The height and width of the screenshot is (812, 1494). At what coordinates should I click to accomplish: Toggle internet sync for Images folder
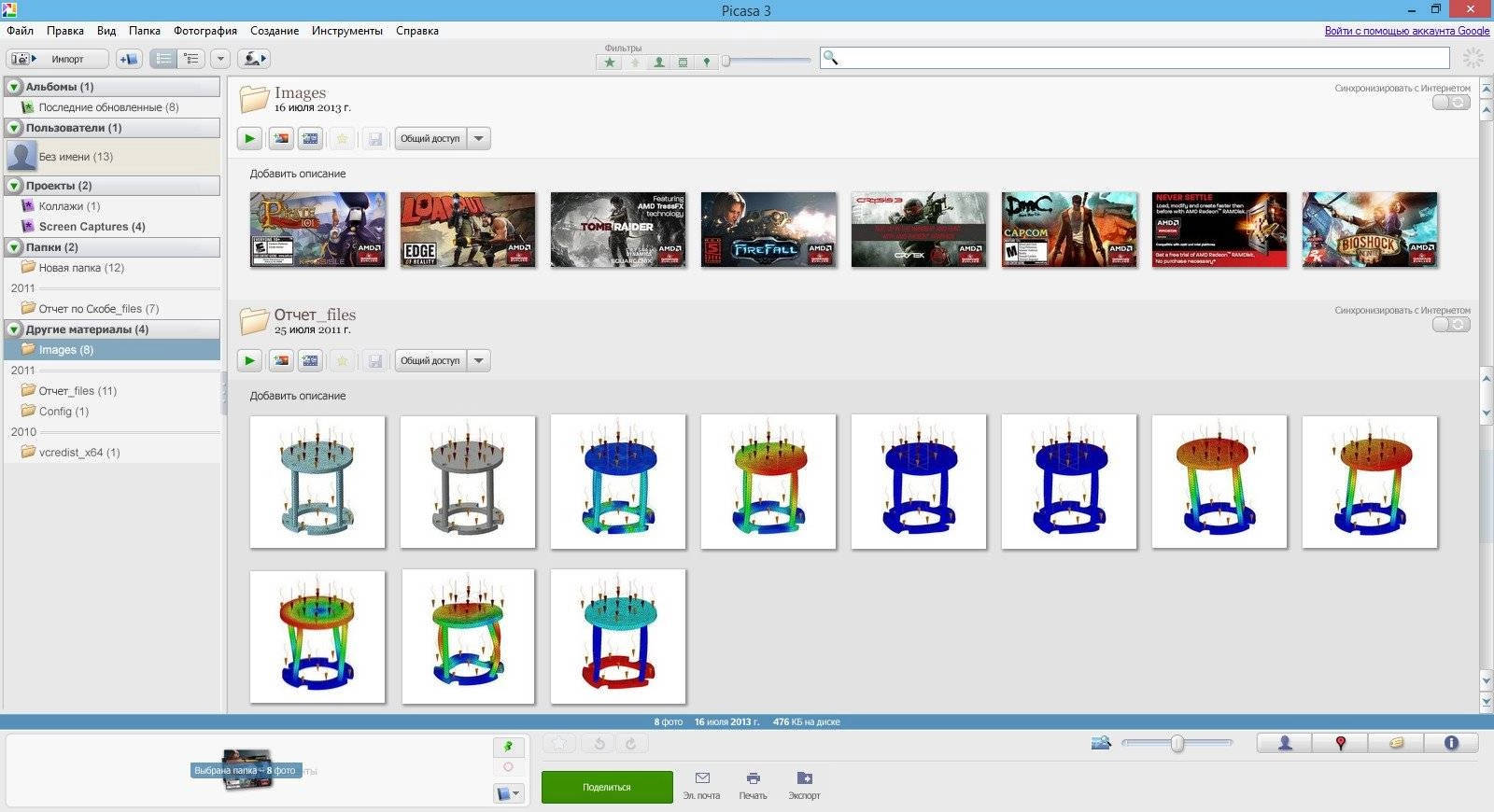pyautogui.click(x=1451, y=102)
